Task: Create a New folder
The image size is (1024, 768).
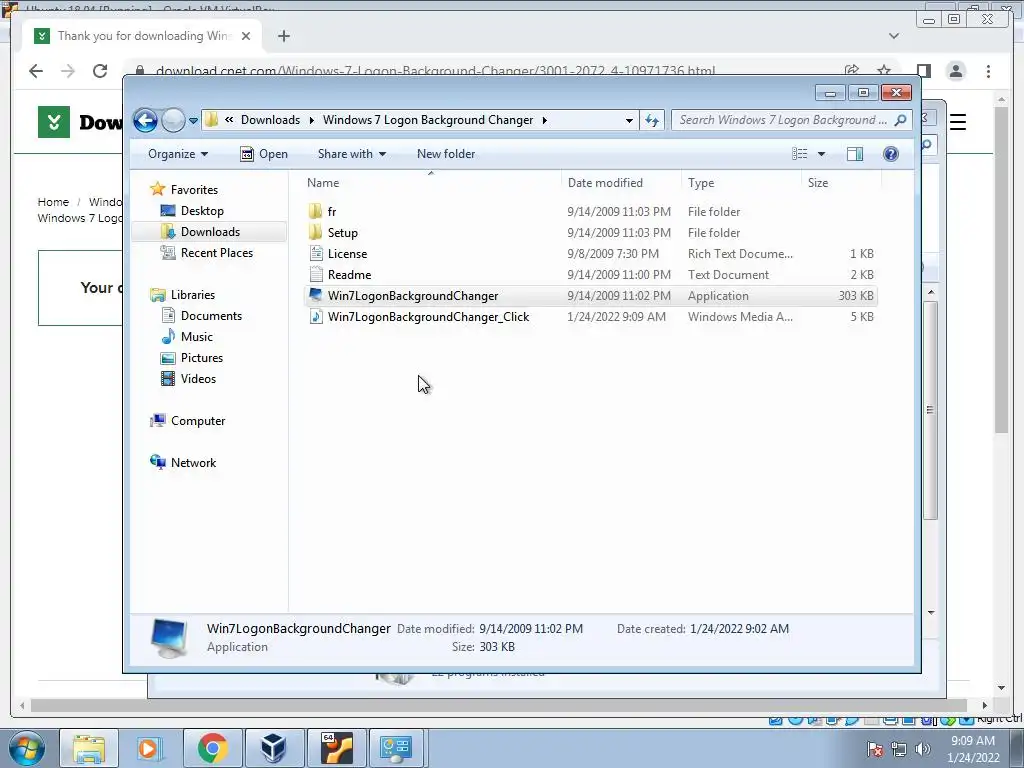Action: point(446,154)
